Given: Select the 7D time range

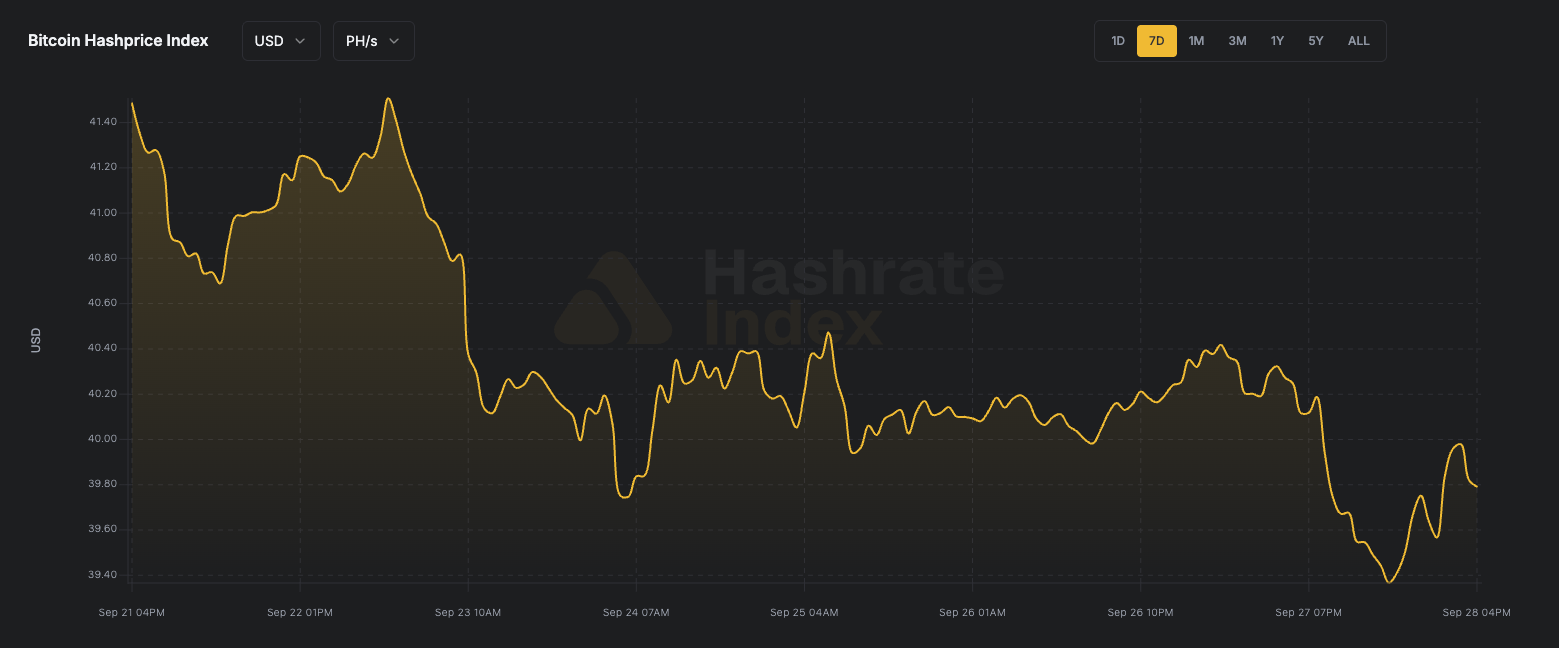Looking at the screenshot, I should pos(1157,41).
